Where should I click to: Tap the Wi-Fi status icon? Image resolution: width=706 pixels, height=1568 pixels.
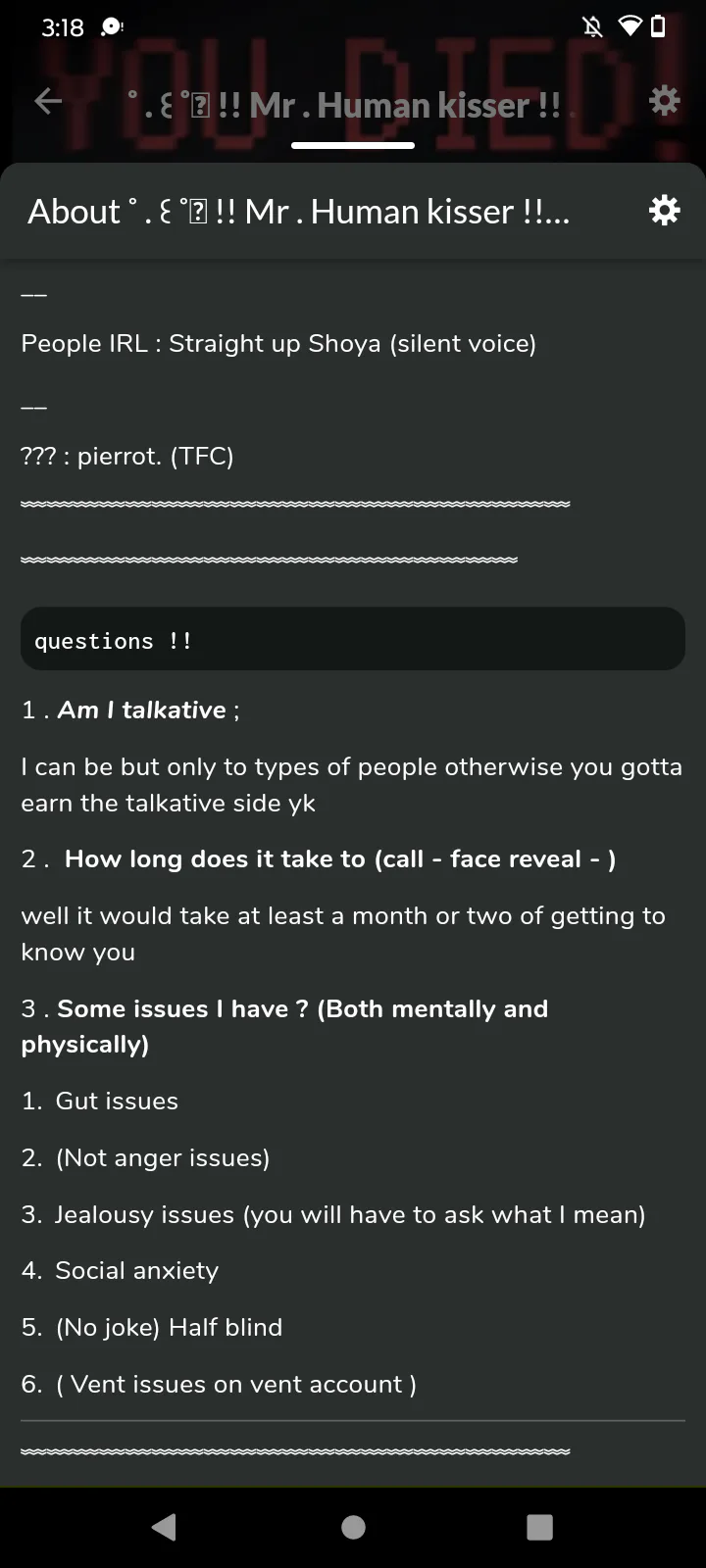[630, 26]
